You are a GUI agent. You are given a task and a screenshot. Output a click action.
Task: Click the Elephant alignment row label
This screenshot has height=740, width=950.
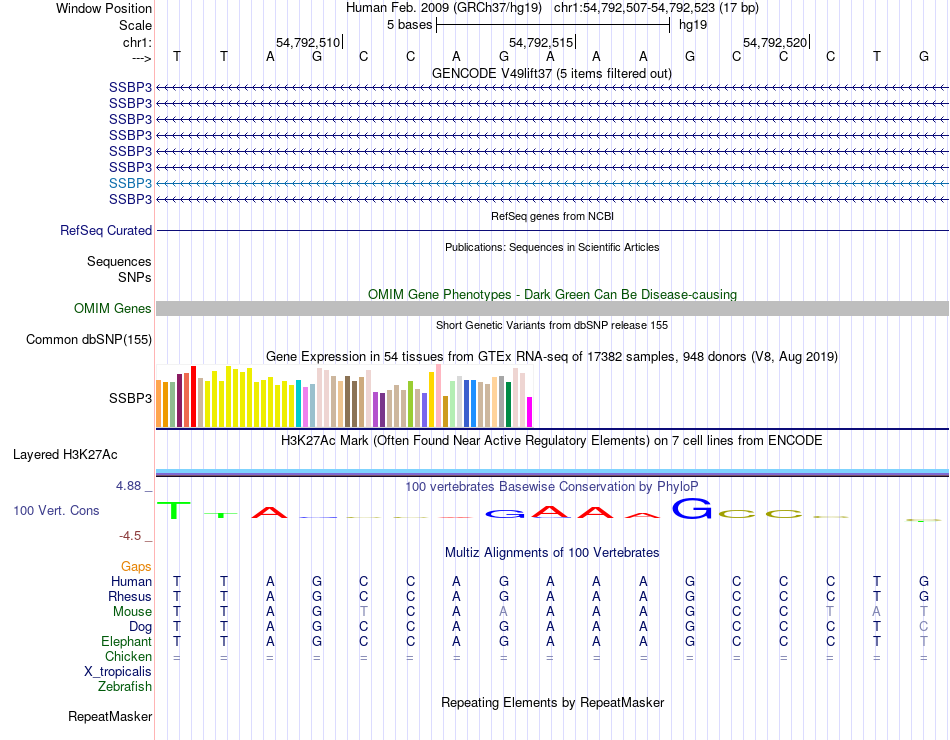click(x=127, y=641)
